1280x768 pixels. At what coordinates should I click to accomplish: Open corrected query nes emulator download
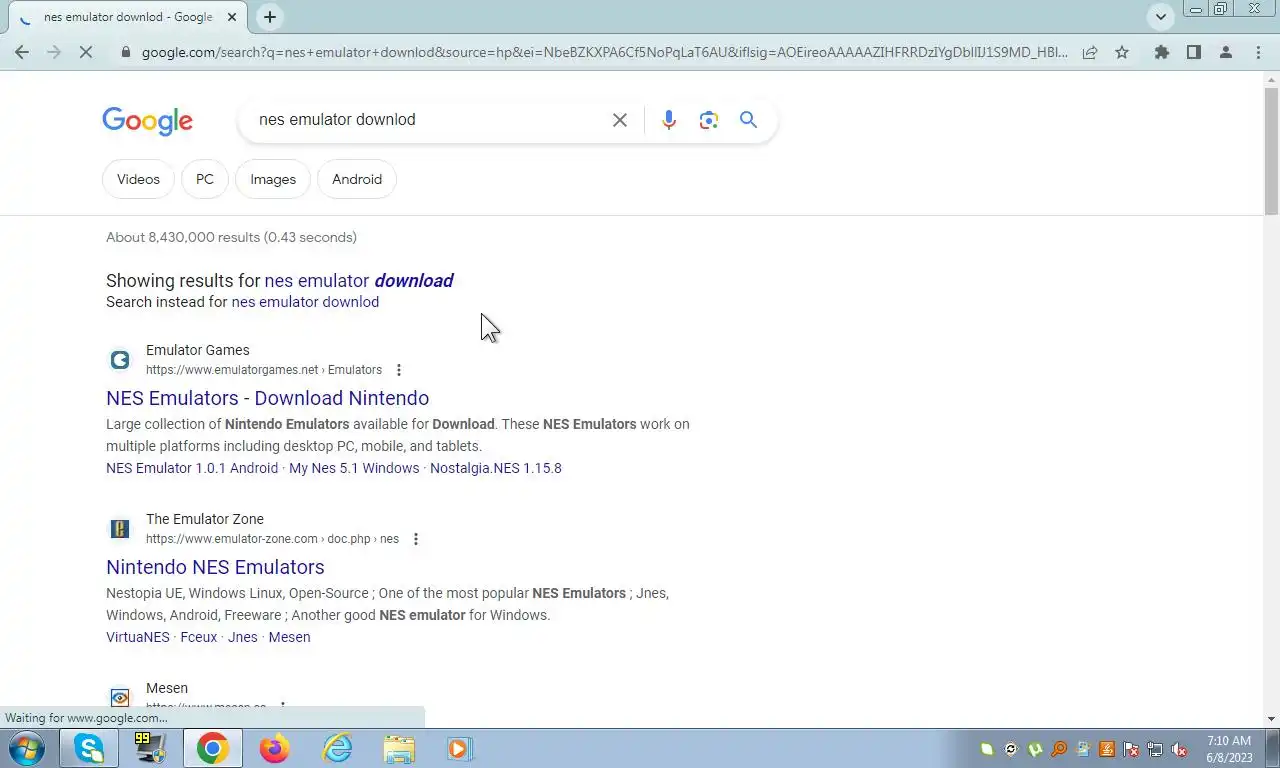tap(359, 281)
